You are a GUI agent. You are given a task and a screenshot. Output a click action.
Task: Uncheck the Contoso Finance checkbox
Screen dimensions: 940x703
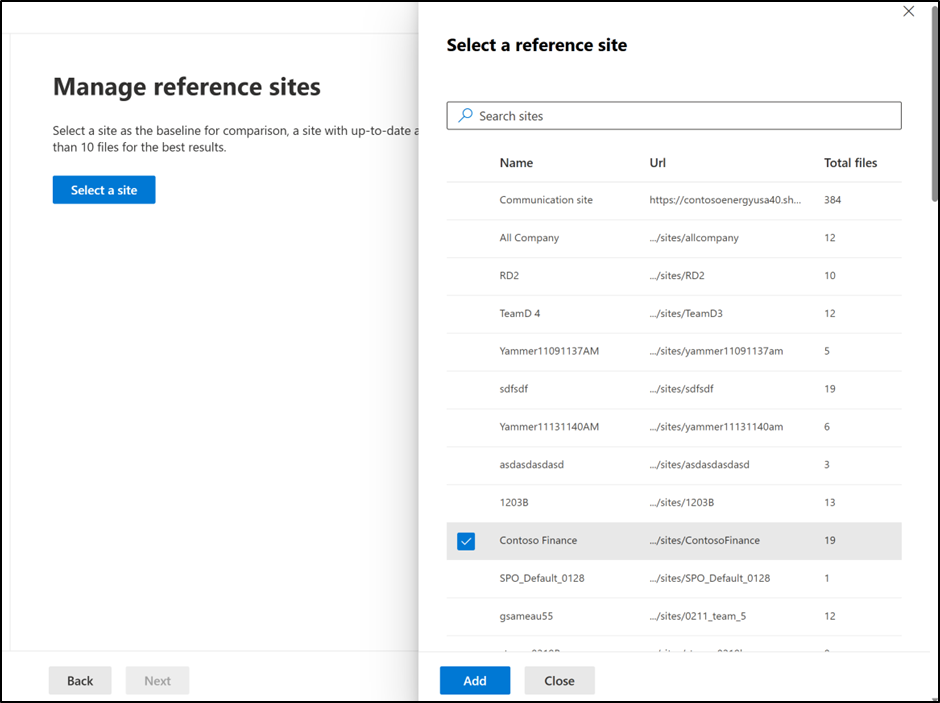click(466, 541)
